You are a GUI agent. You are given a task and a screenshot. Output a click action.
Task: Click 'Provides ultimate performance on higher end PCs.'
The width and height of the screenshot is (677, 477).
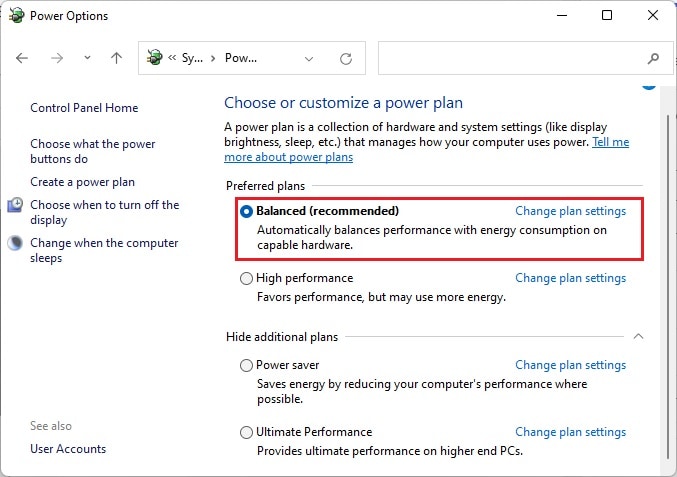click(390, 451)
